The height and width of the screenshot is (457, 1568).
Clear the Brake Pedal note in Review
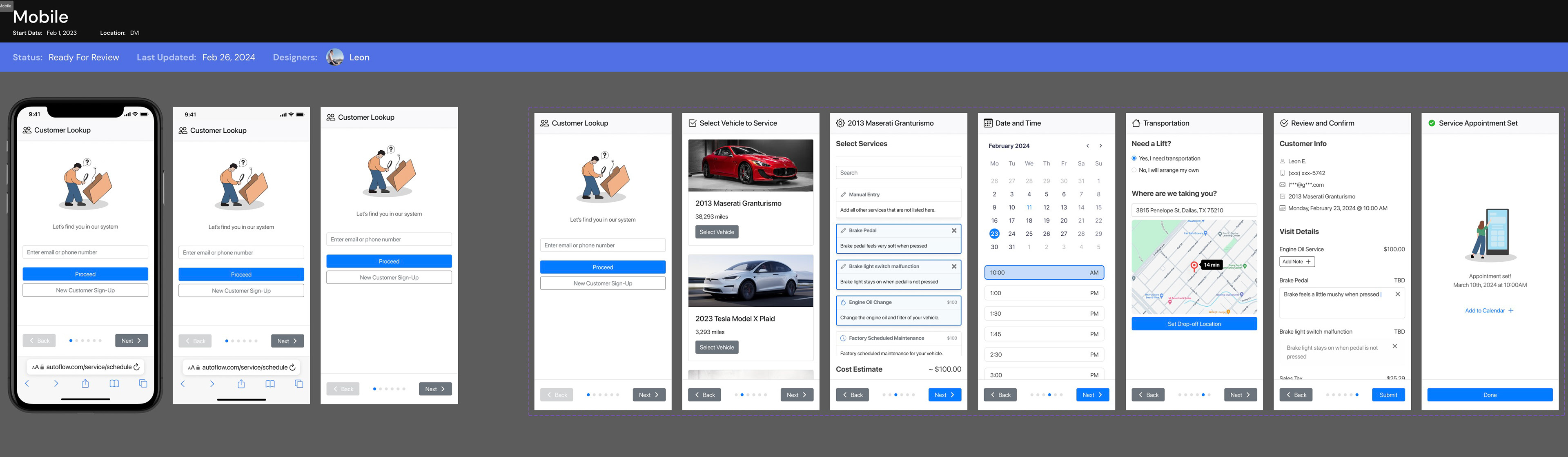coord(1398,294)
